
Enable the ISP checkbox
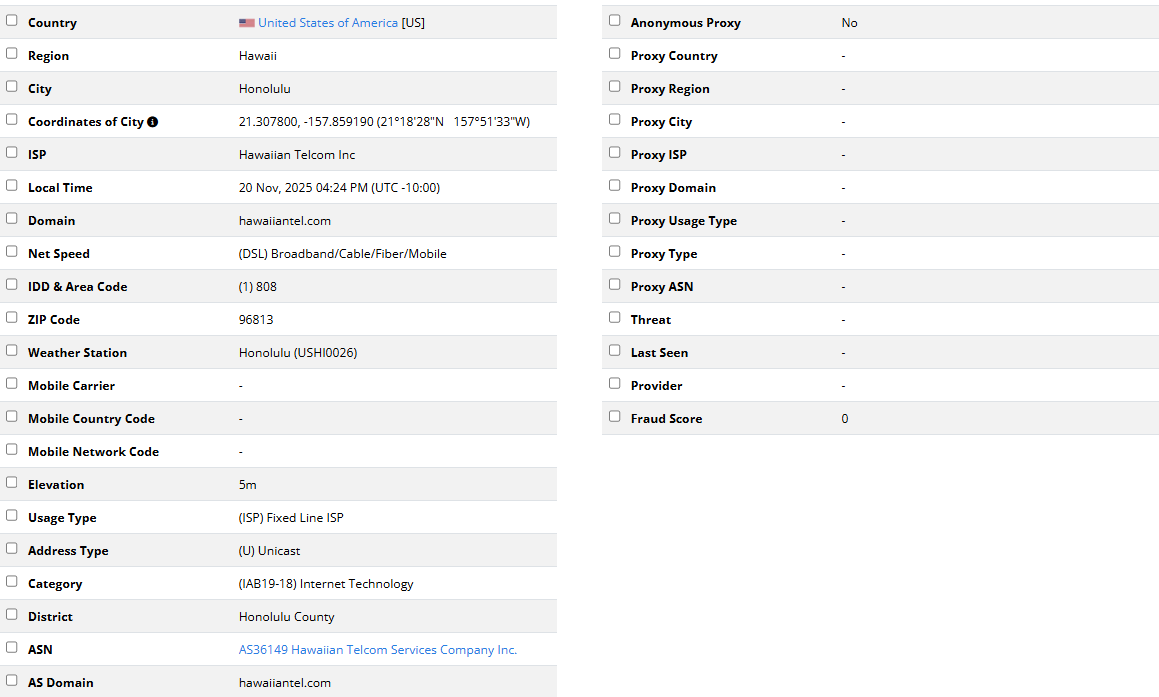[x=12, y=152]
